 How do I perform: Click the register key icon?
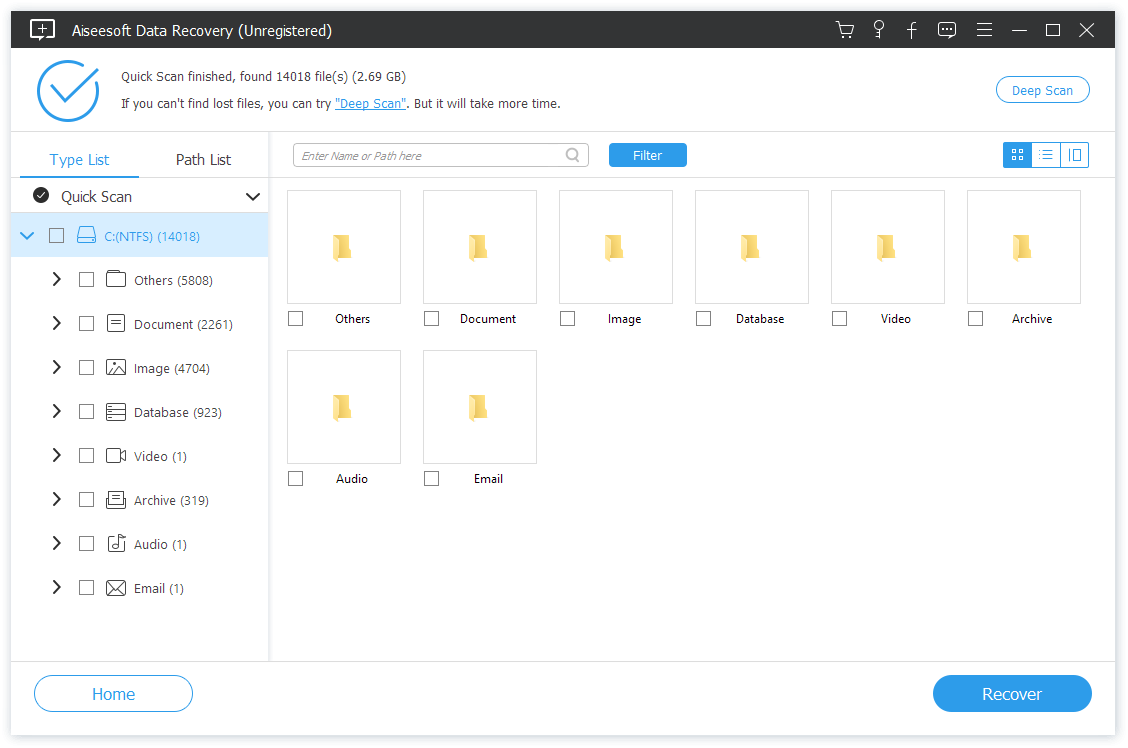click(878, 29)
